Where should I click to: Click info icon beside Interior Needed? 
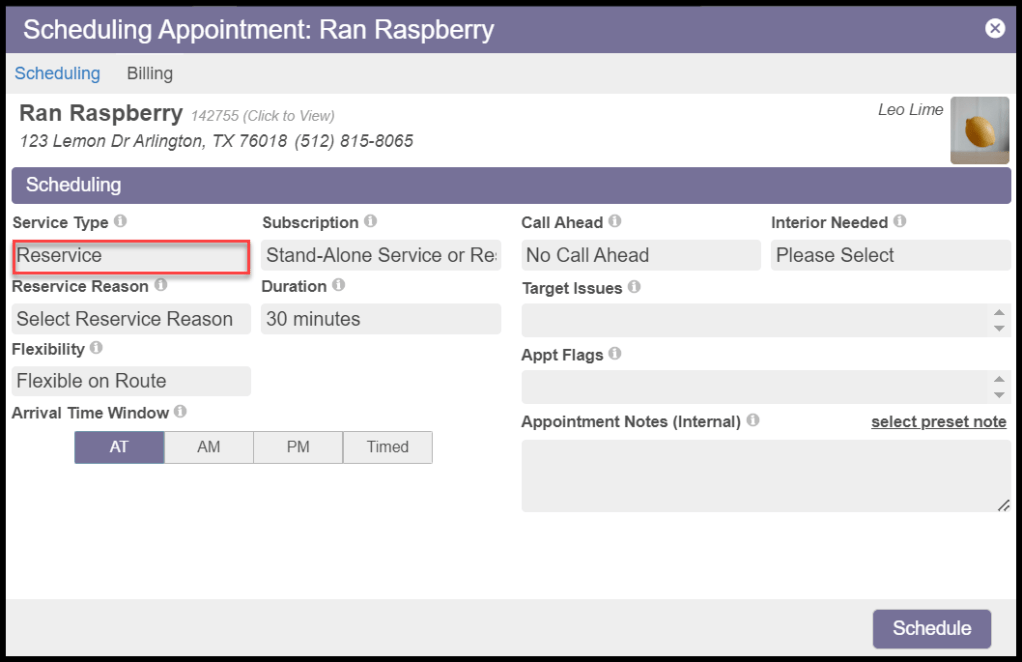(x=899, y=221)
